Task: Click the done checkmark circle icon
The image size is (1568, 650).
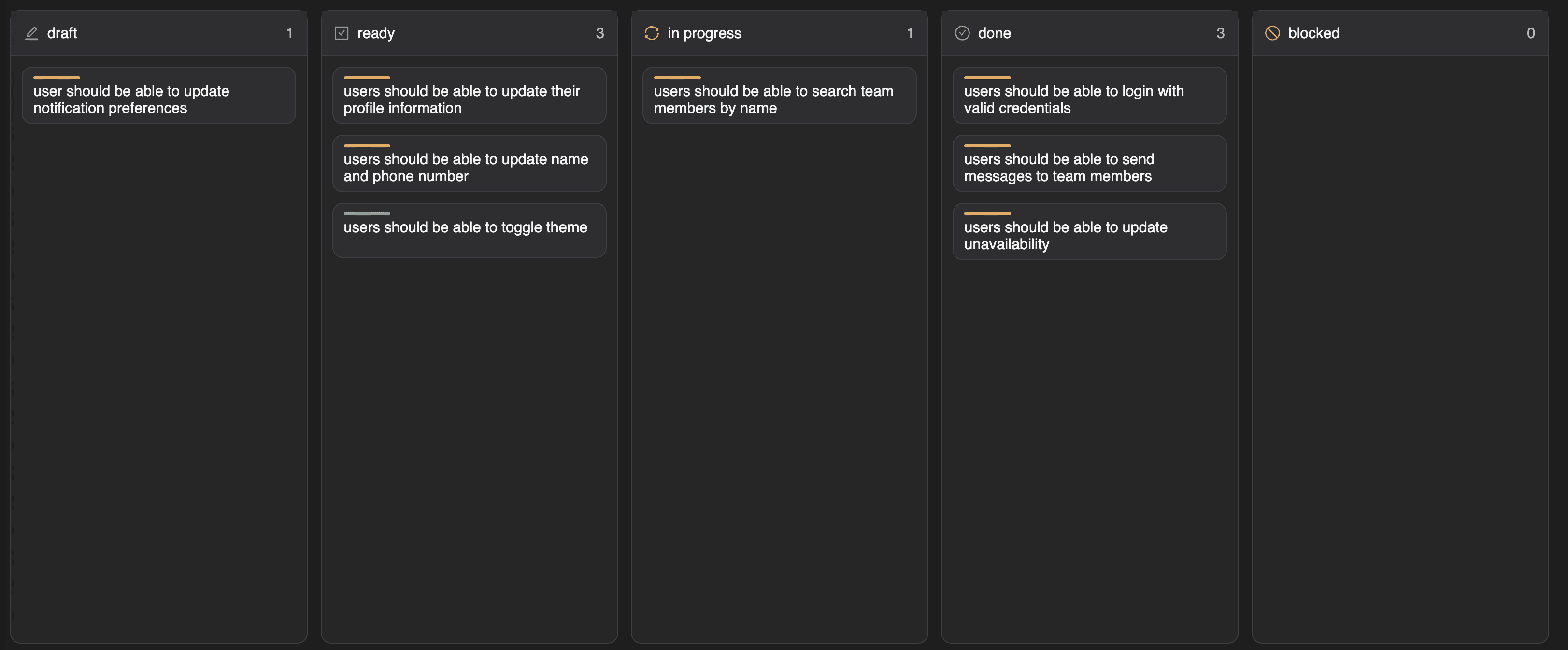Action: (962, 33)
